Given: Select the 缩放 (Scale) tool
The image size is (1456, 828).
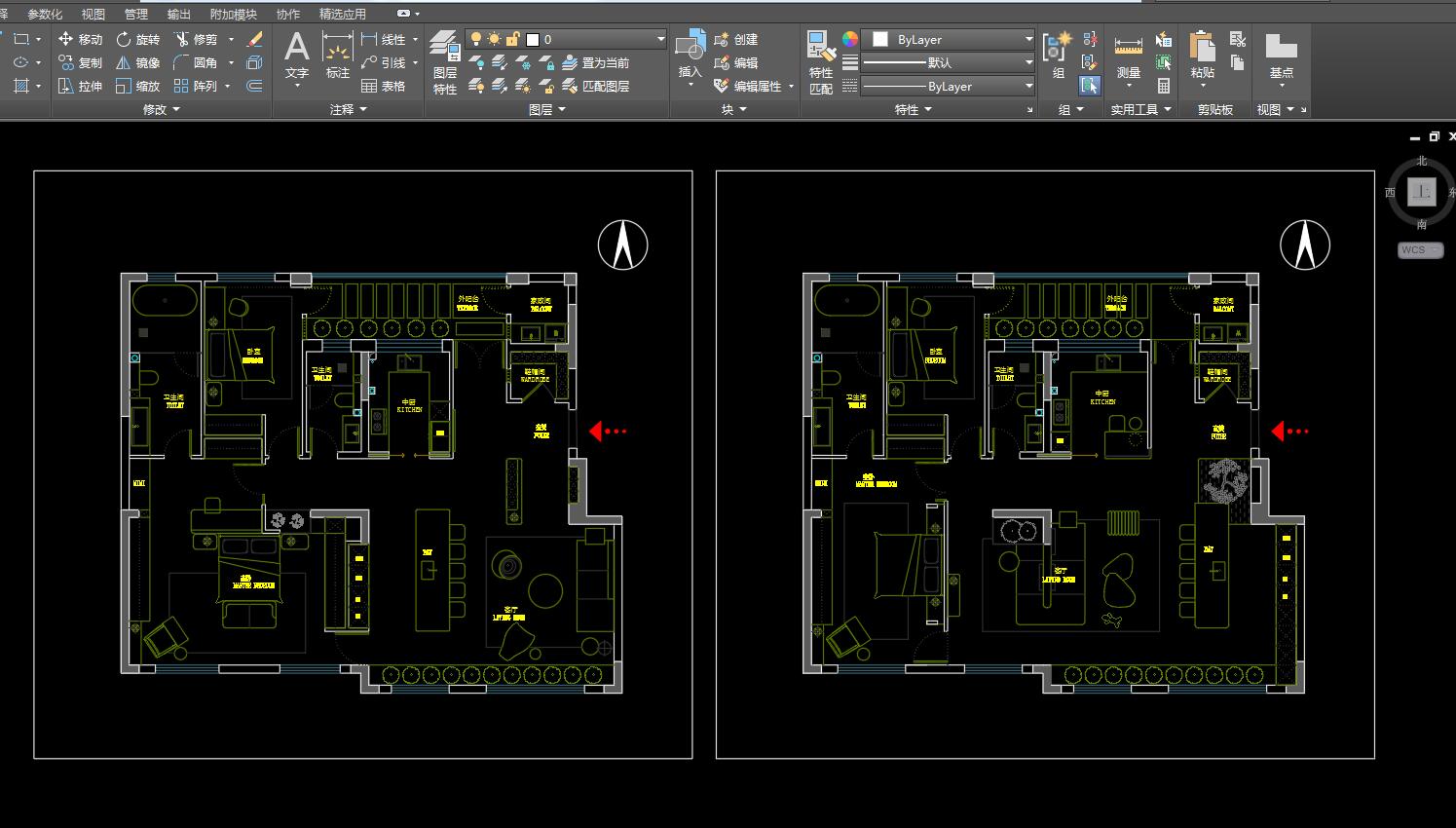Looking at the screenshot, I should coord(137,86).
